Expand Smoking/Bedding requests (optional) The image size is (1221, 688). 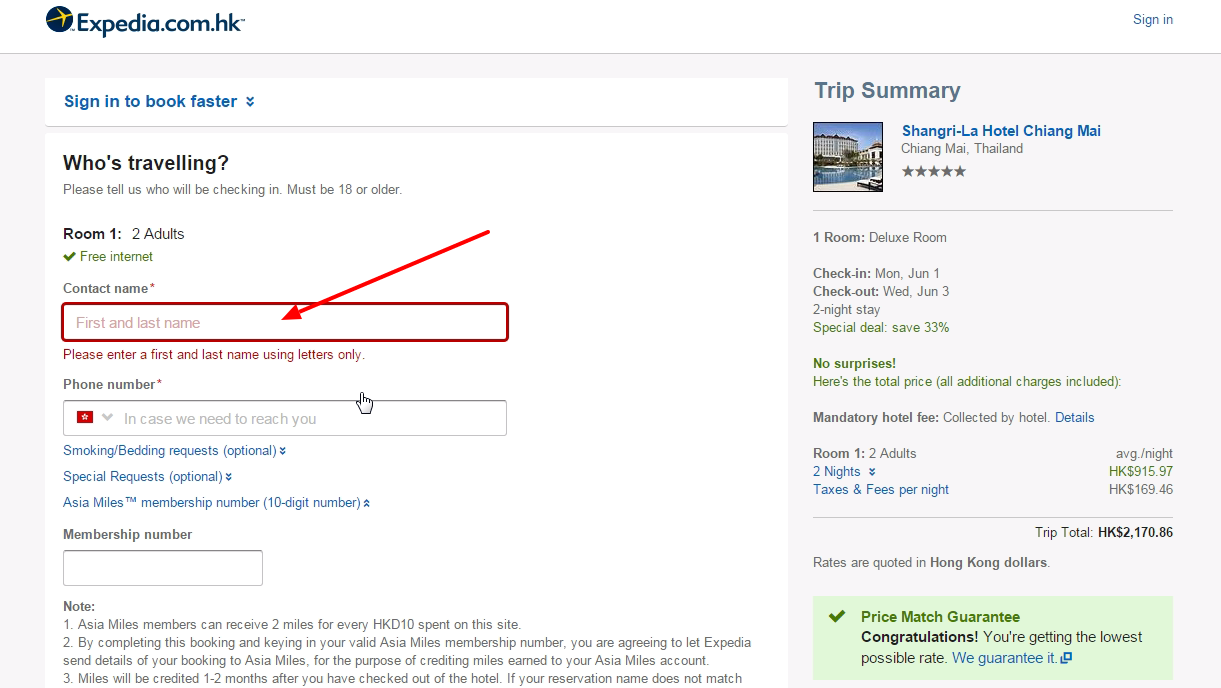pos(175,451)
